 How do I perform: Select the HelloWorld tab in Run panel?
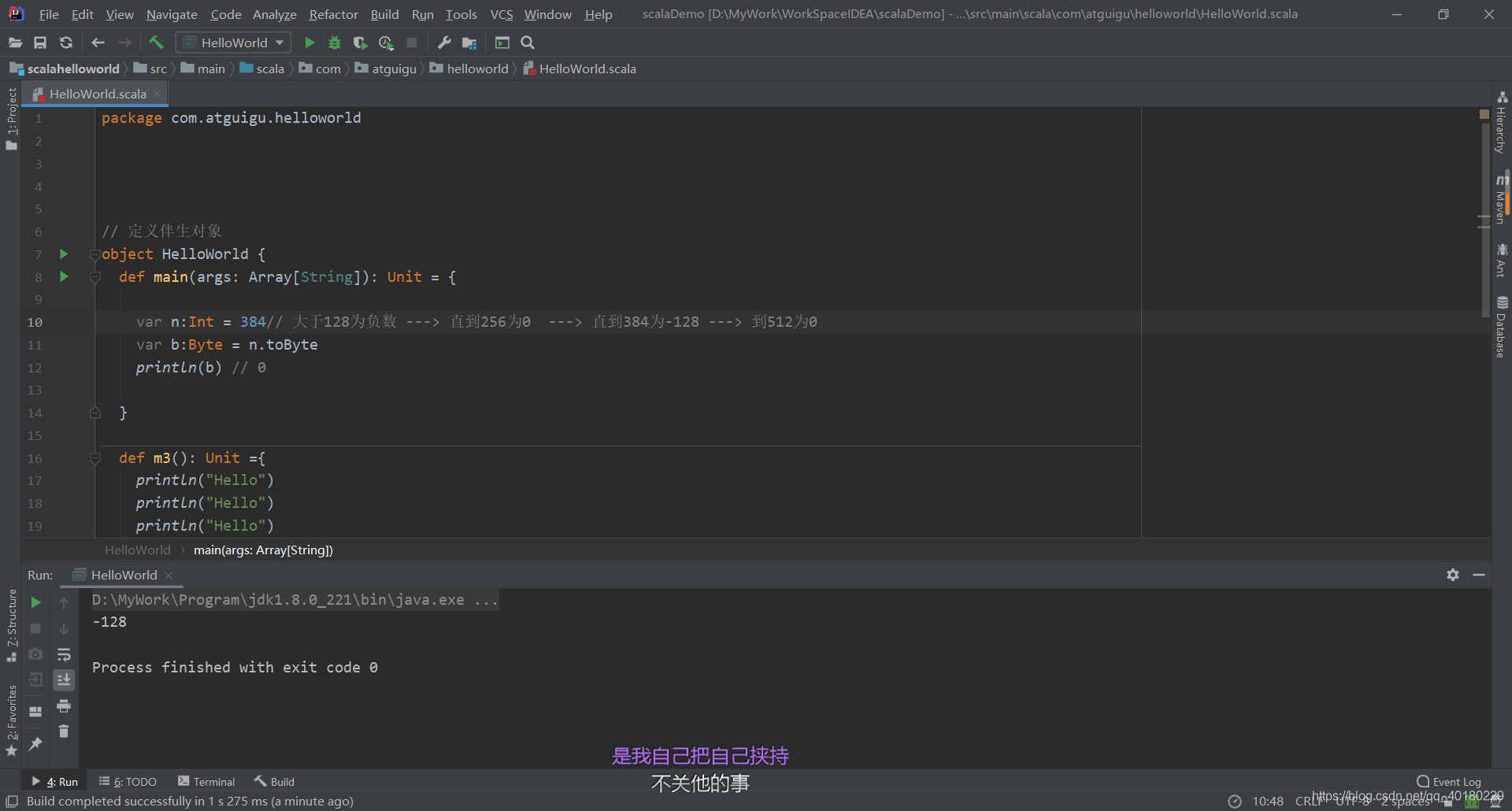point(124,575)
